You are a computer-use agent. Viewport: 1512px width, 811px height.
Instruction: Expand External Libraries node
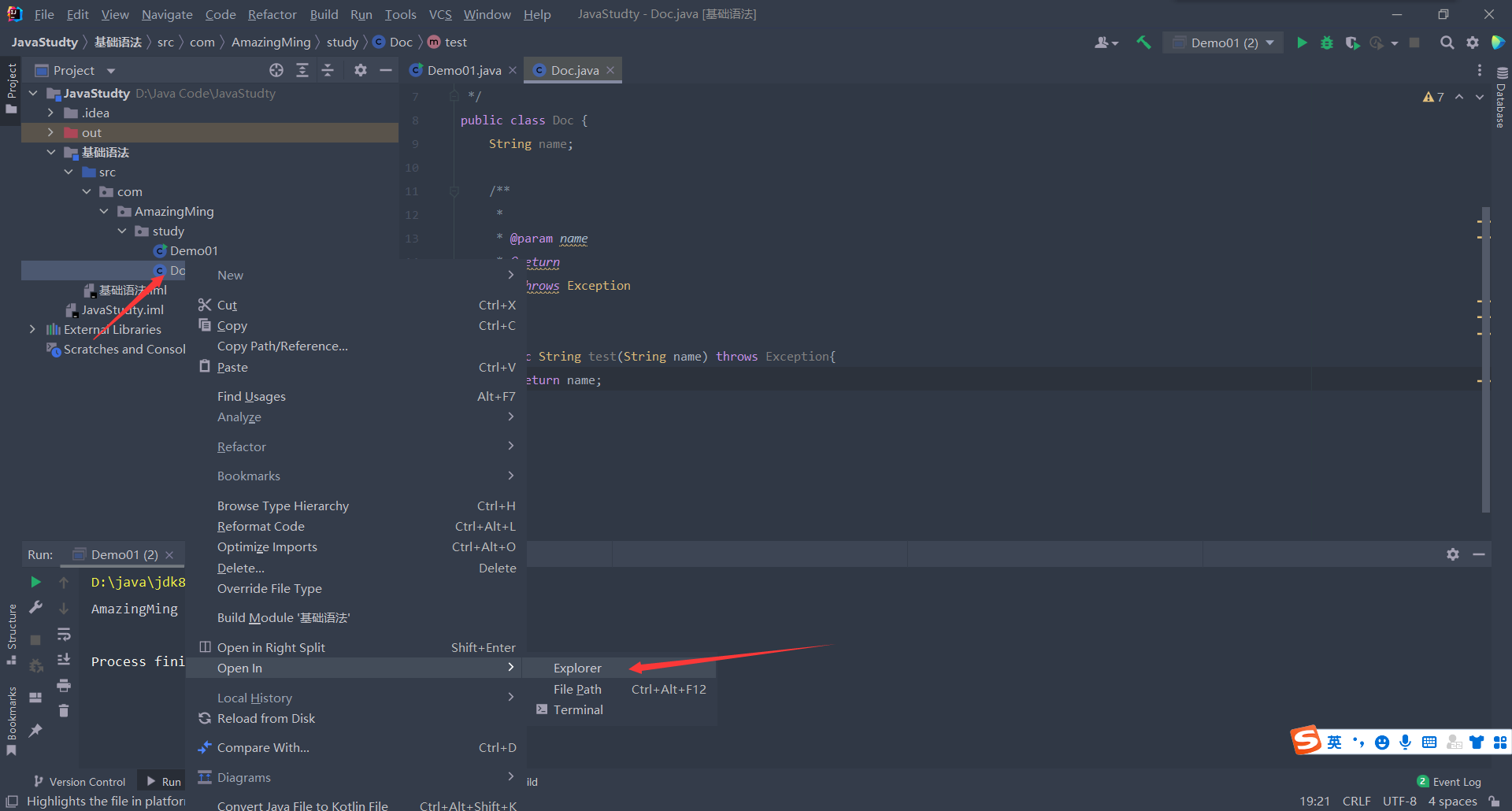pyautogui.click(x=32, y=329)
